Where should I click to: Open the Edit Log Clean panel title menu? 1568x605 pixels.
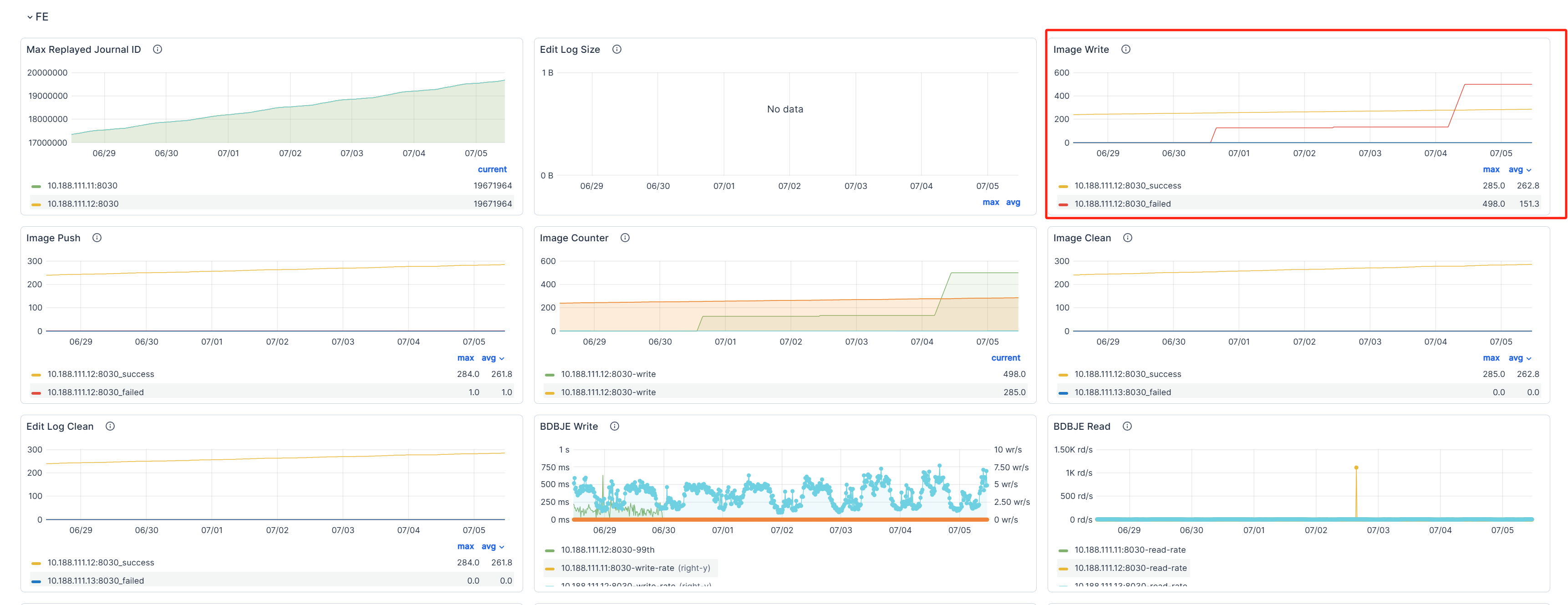[60, 426]
